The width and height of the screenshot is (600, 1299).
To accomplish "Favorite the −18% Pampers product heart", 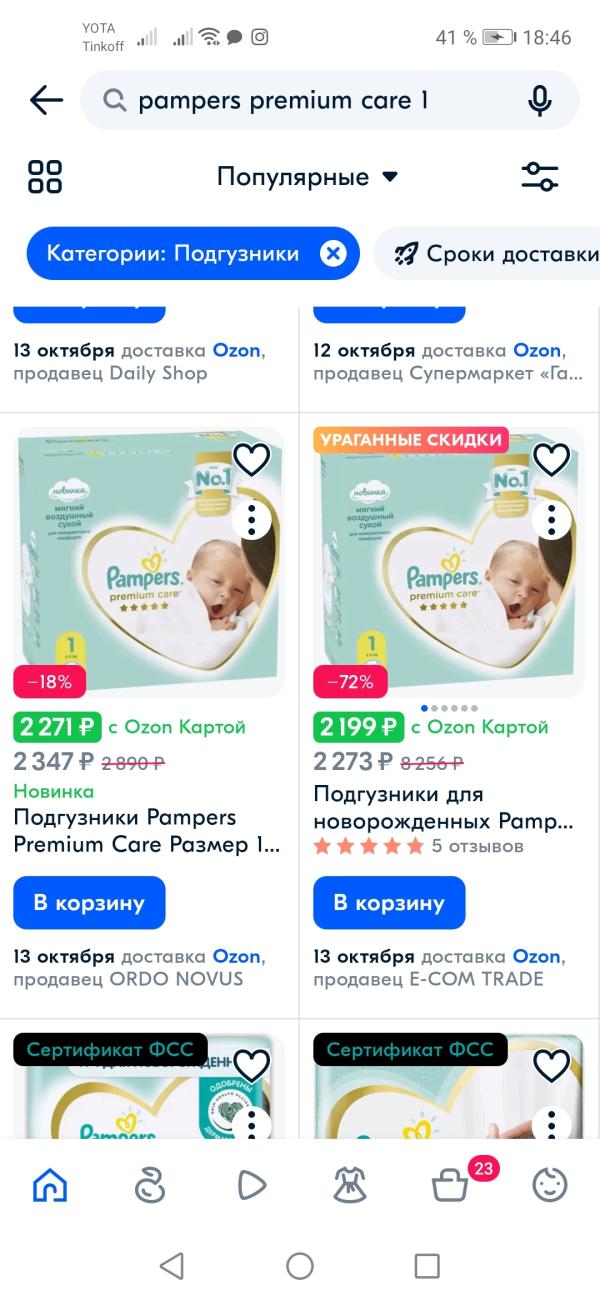I will click(x=252, y=459).
